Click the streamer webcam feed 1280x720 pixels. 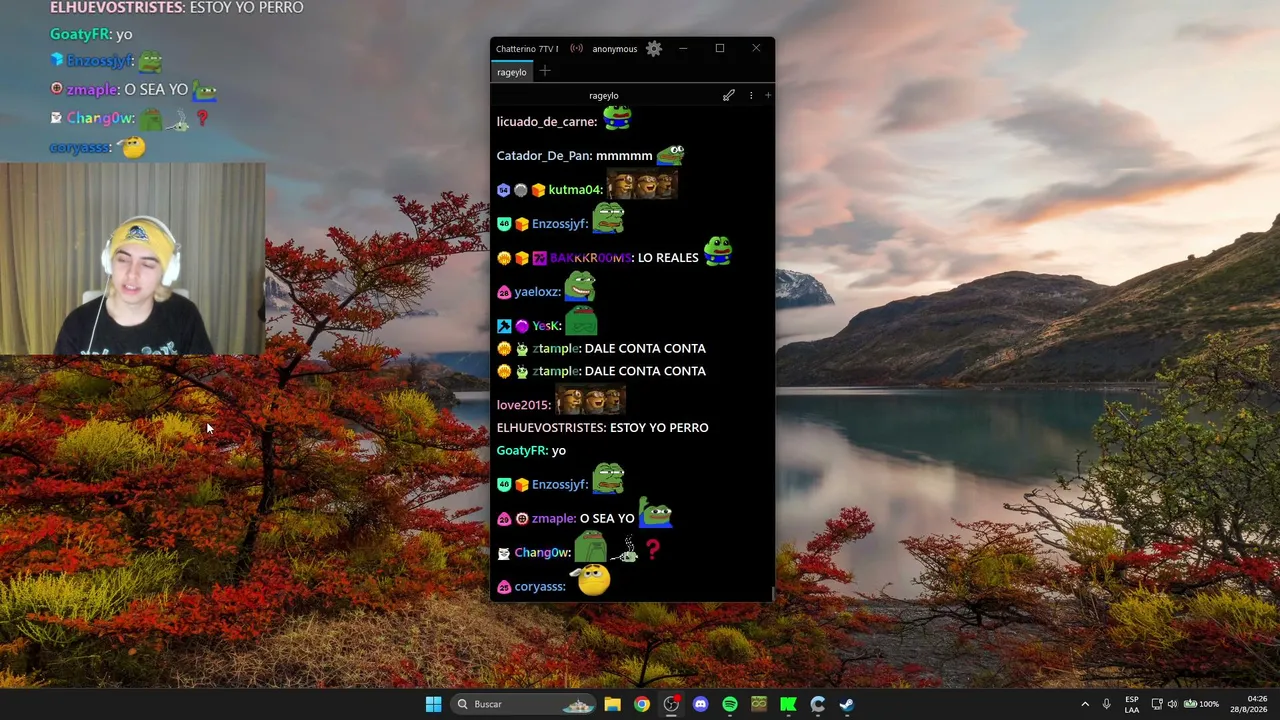[x=132, y=259]
